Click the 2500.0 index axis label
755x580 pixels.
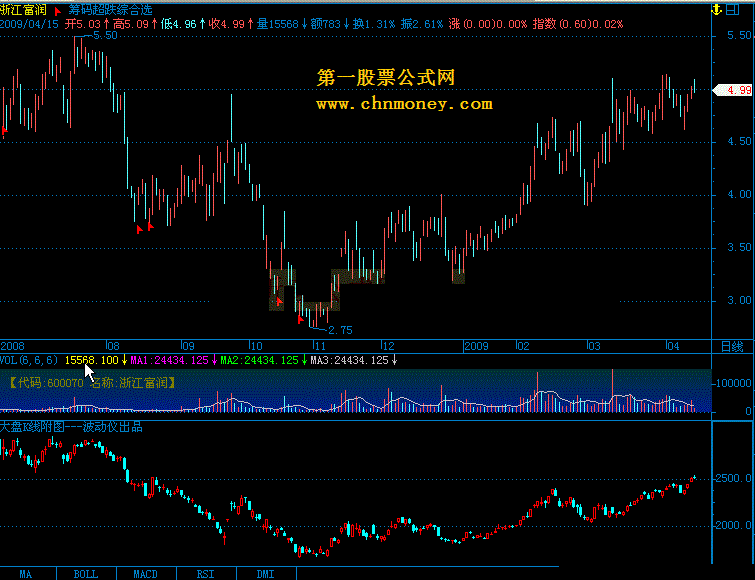click(x=734, y=478)
